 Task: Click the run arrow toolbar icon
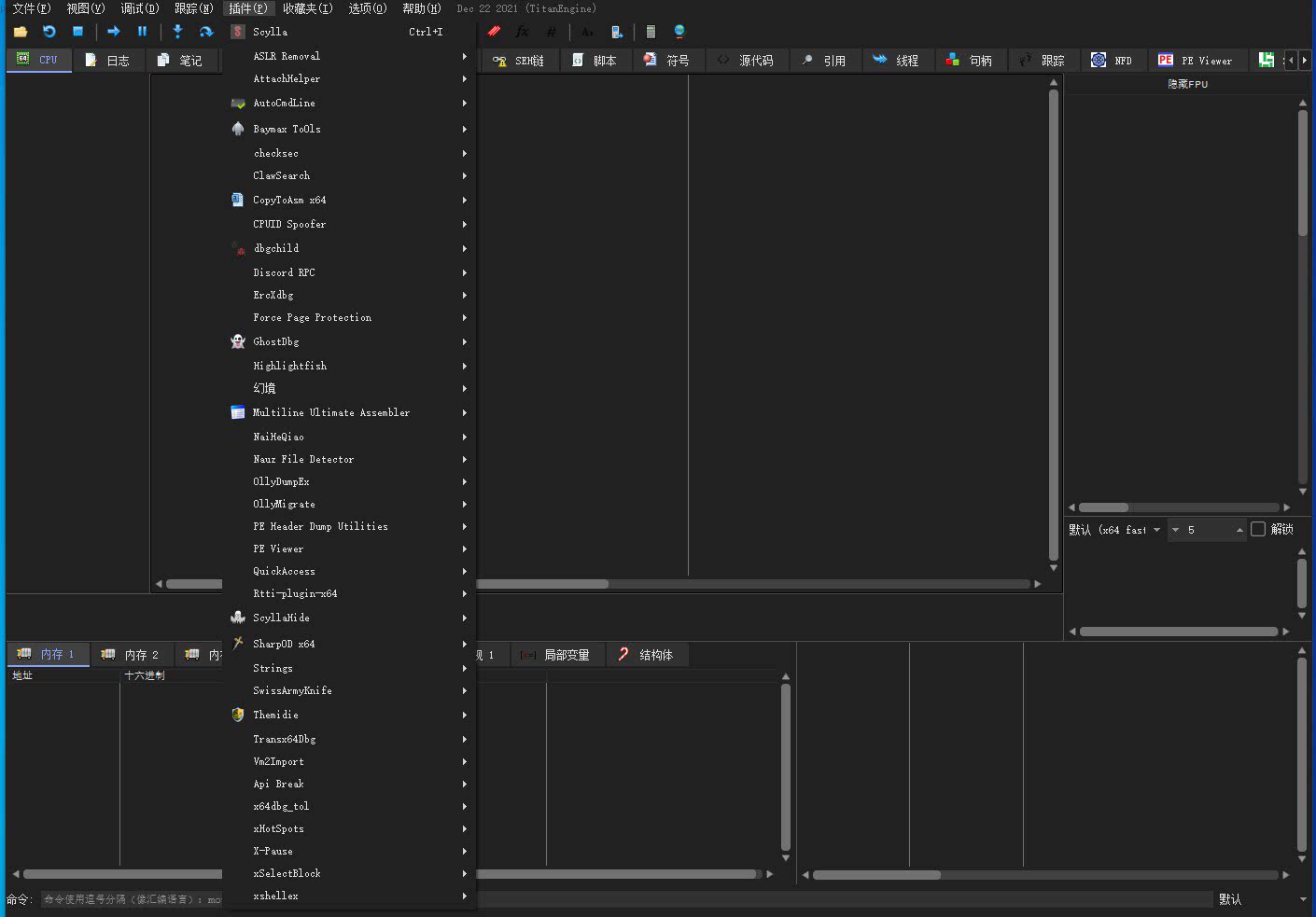[x=113, y=32]
